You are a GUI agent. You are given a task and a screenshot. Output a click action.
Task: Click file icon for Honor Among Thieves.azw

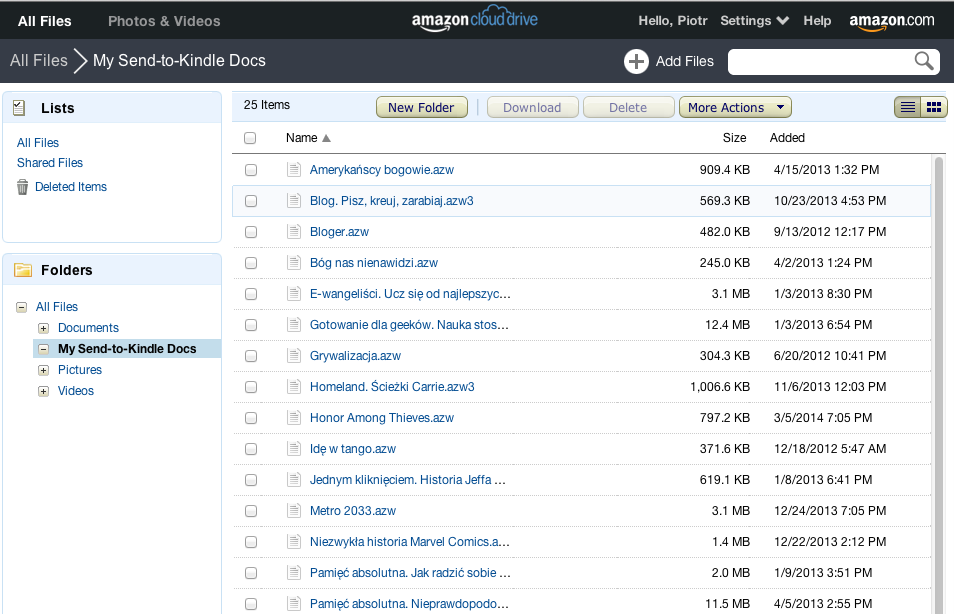294,418
